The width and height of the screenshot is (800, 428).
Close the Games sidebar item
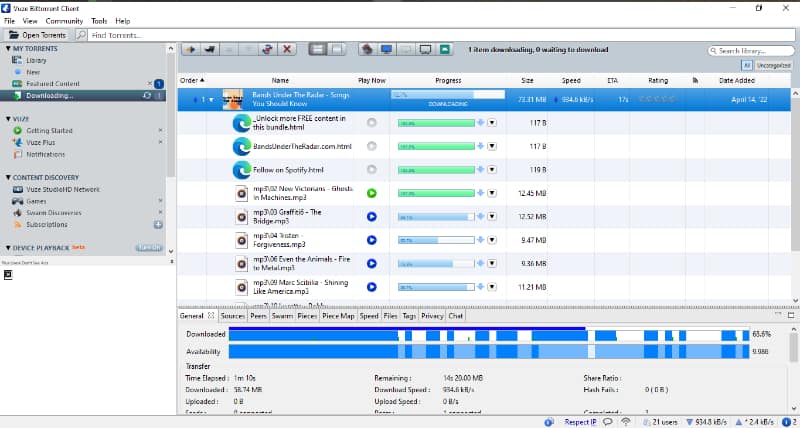(160, 201)
